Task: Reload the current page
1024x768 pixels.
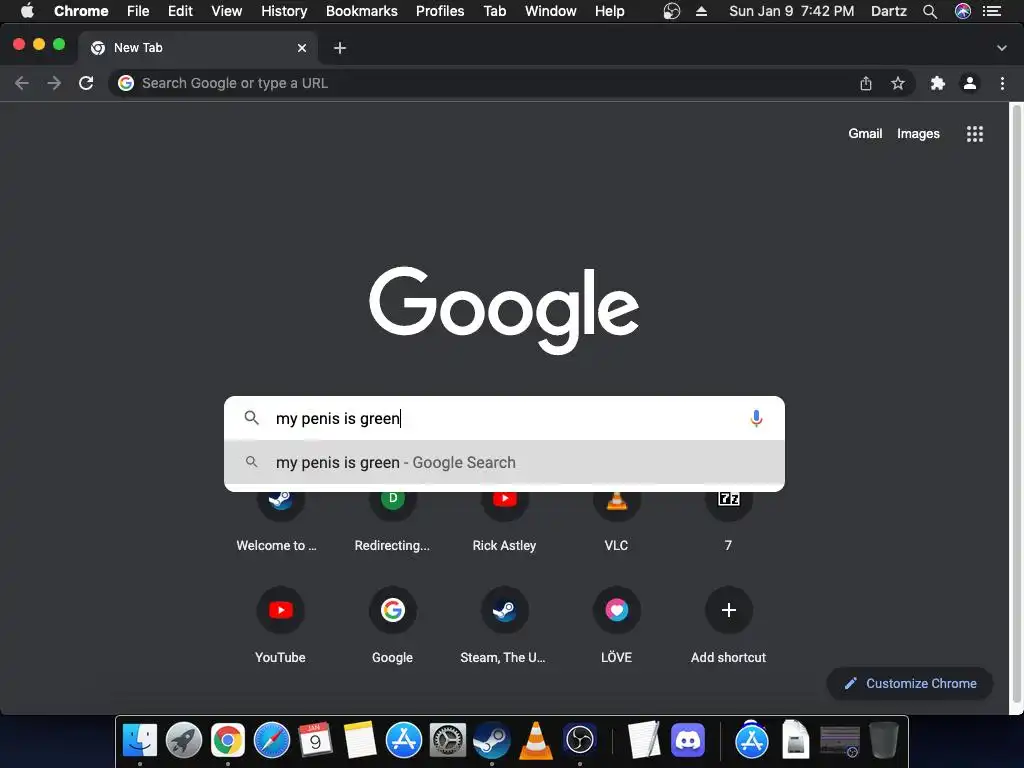Action: click(86, 83)
